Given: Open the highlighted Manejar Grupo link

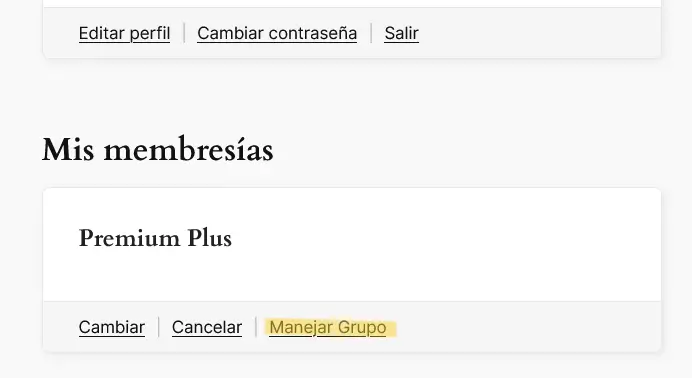Looking at the screenshot, I should coord(328,327).
